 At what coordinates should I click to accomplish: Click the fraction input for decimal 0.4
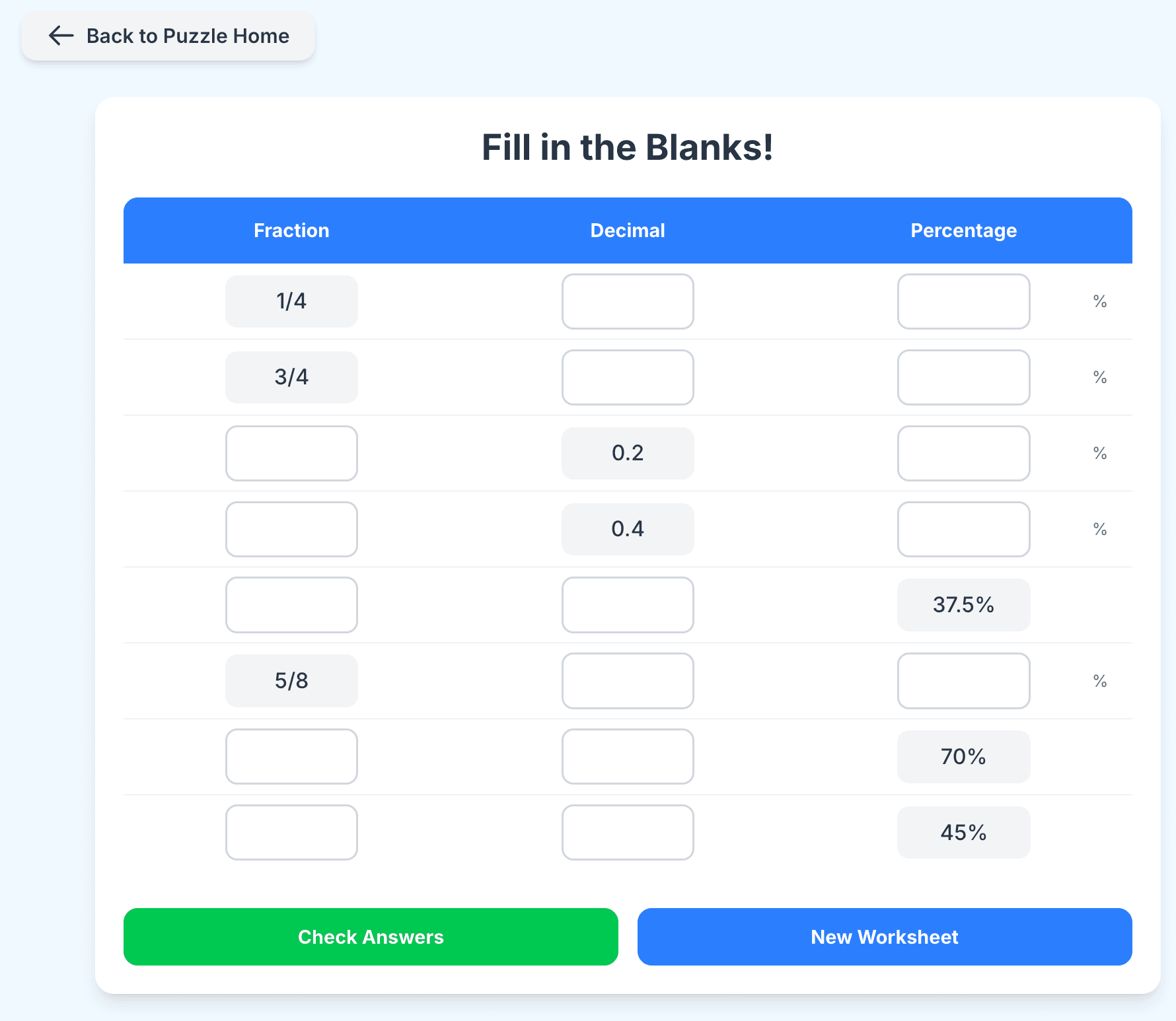click(291, 529)
